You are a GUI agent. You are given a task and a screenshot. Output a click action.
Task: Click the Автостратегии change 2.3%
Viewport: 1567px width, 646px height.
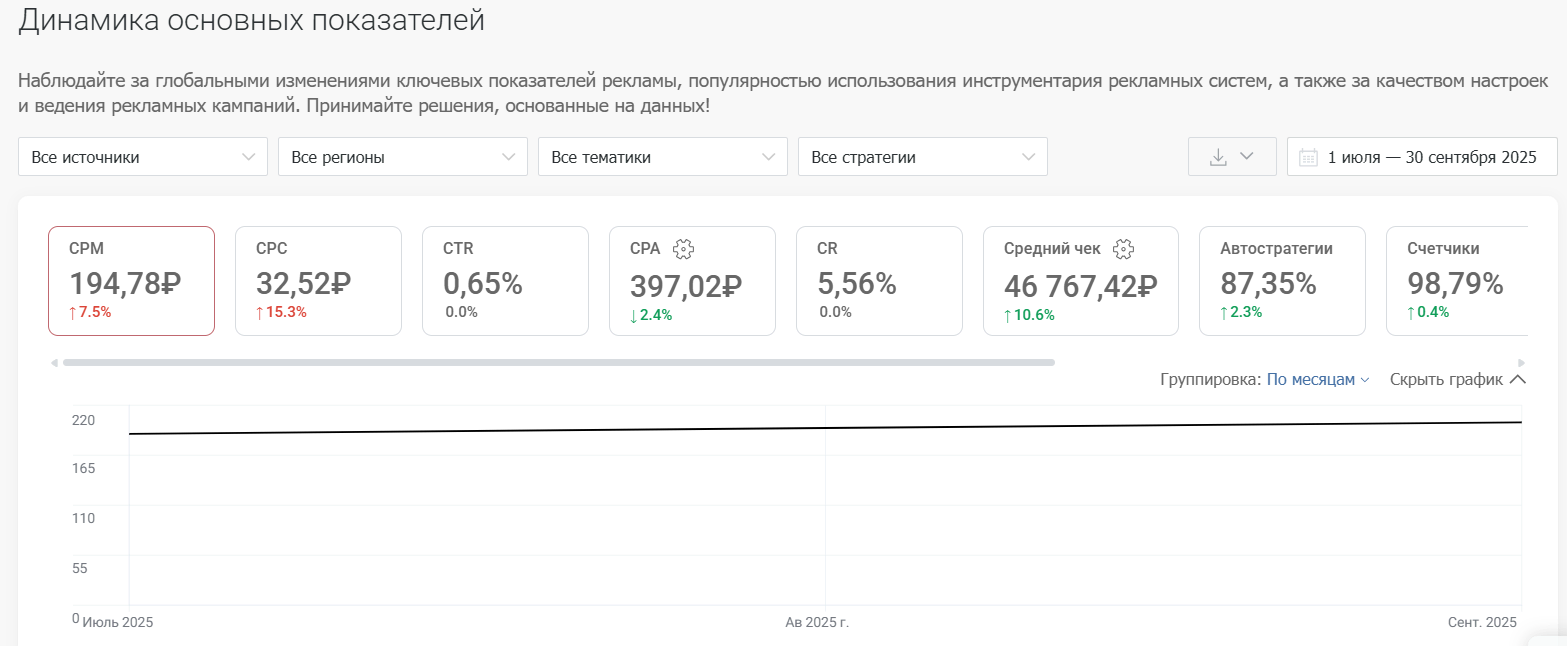1247,312
